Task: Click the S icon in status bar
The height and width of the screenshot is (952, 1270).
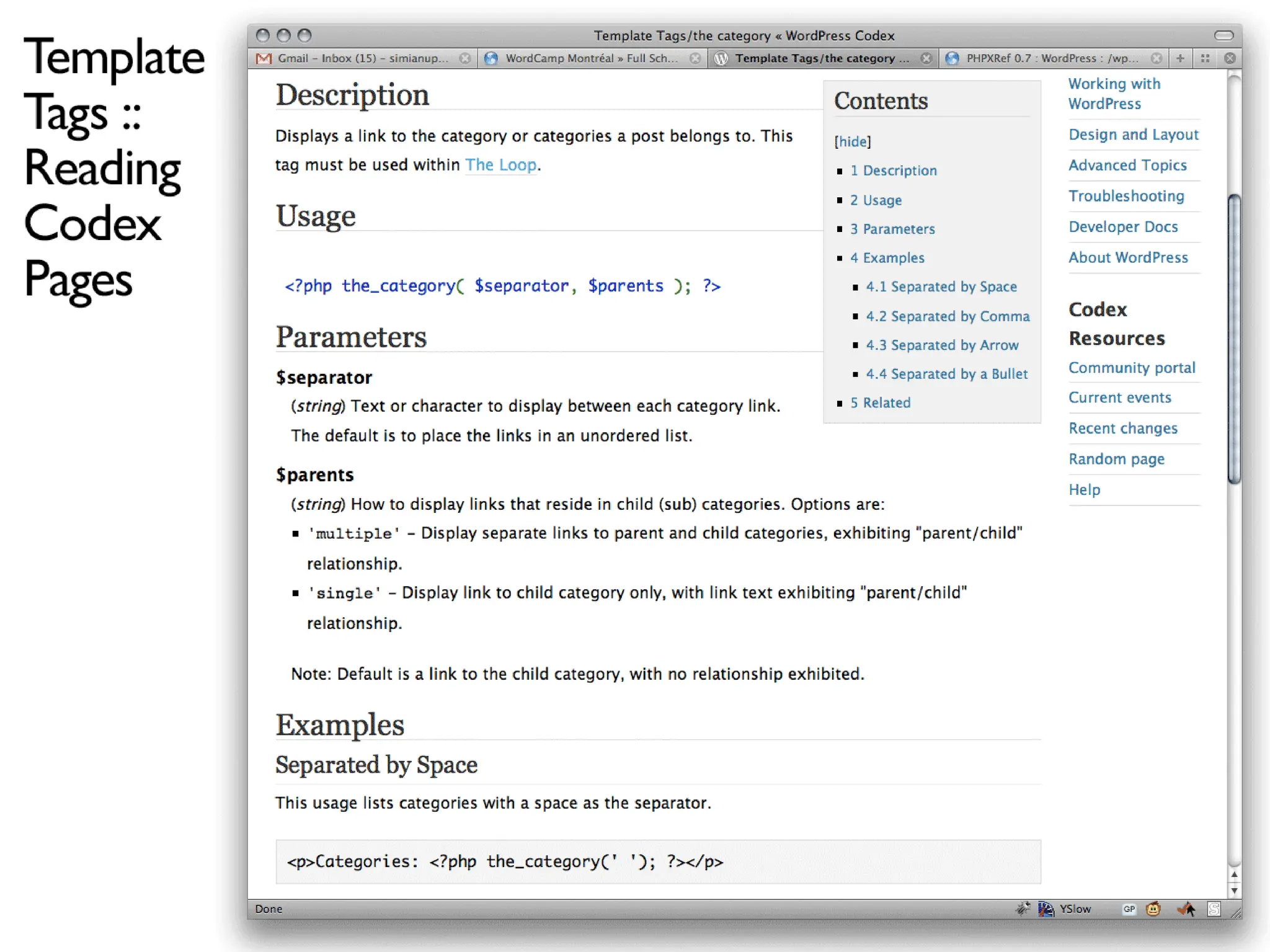Action: [x=1214, y=909]
